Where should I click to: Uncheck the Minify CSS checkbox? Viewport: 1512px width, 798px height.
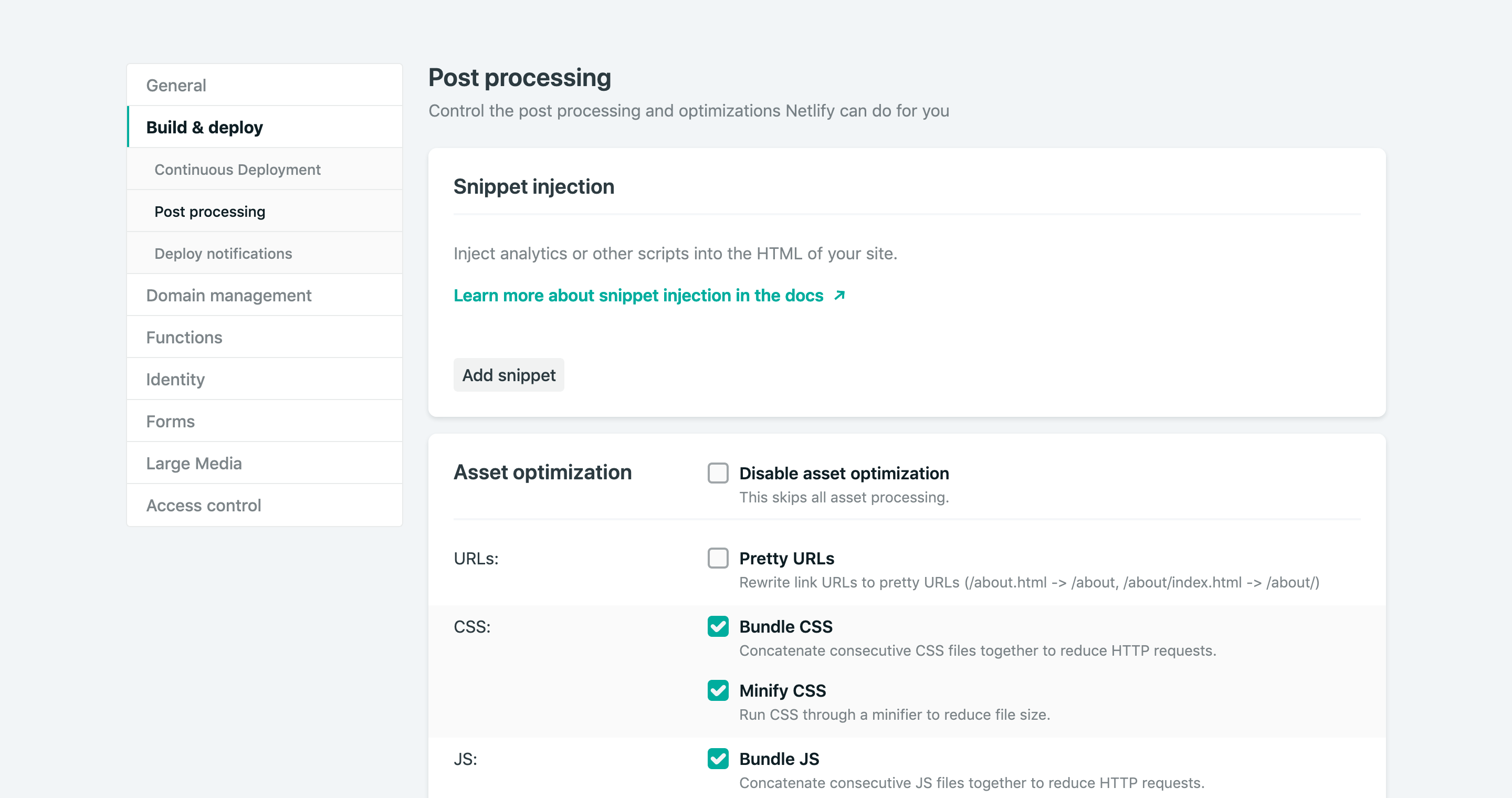pyautogui.click(x=717, y=690)
